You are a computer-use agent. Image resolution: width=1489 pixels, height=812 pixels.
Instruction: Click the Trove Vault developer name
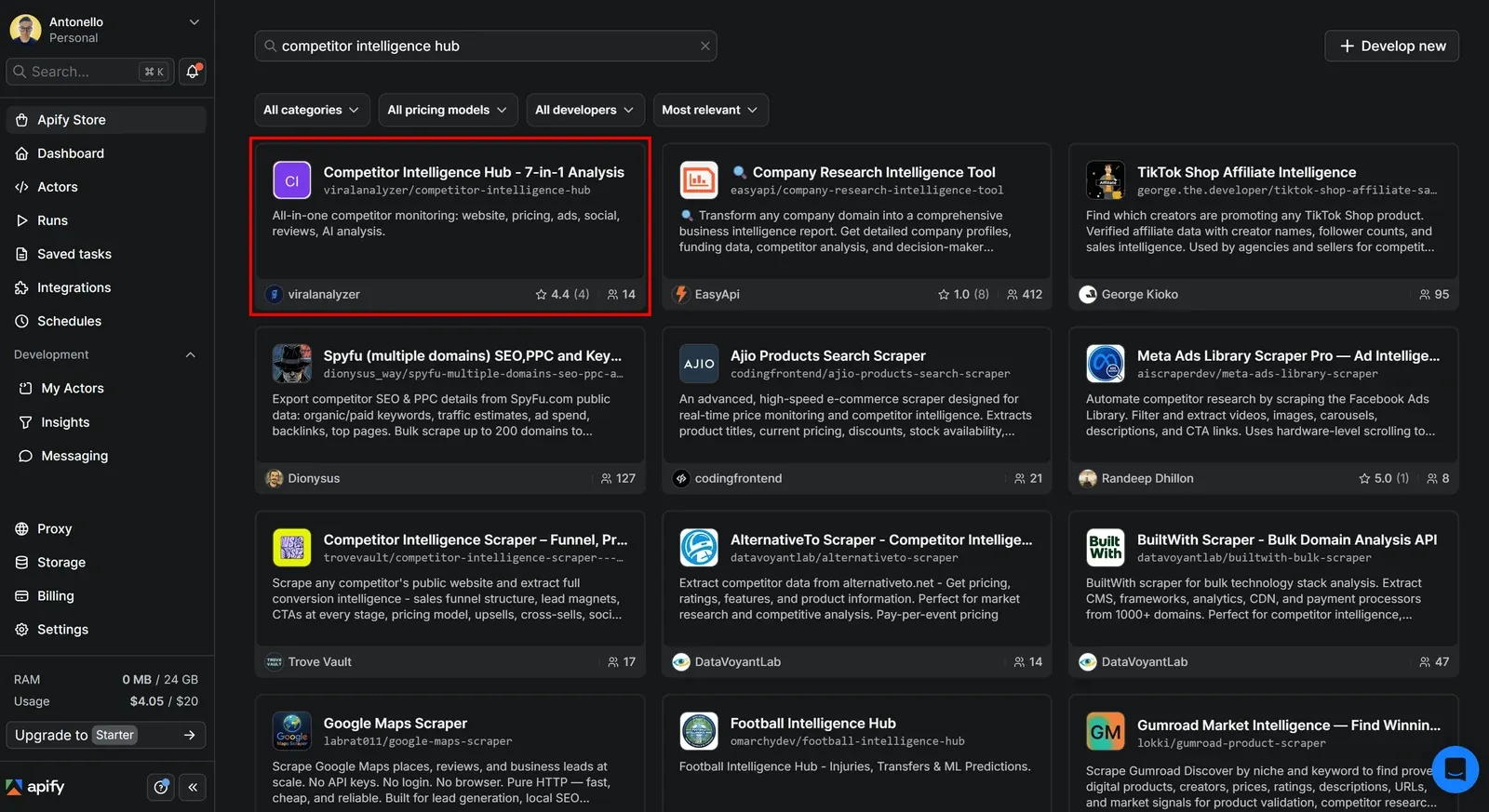[319, 662]
